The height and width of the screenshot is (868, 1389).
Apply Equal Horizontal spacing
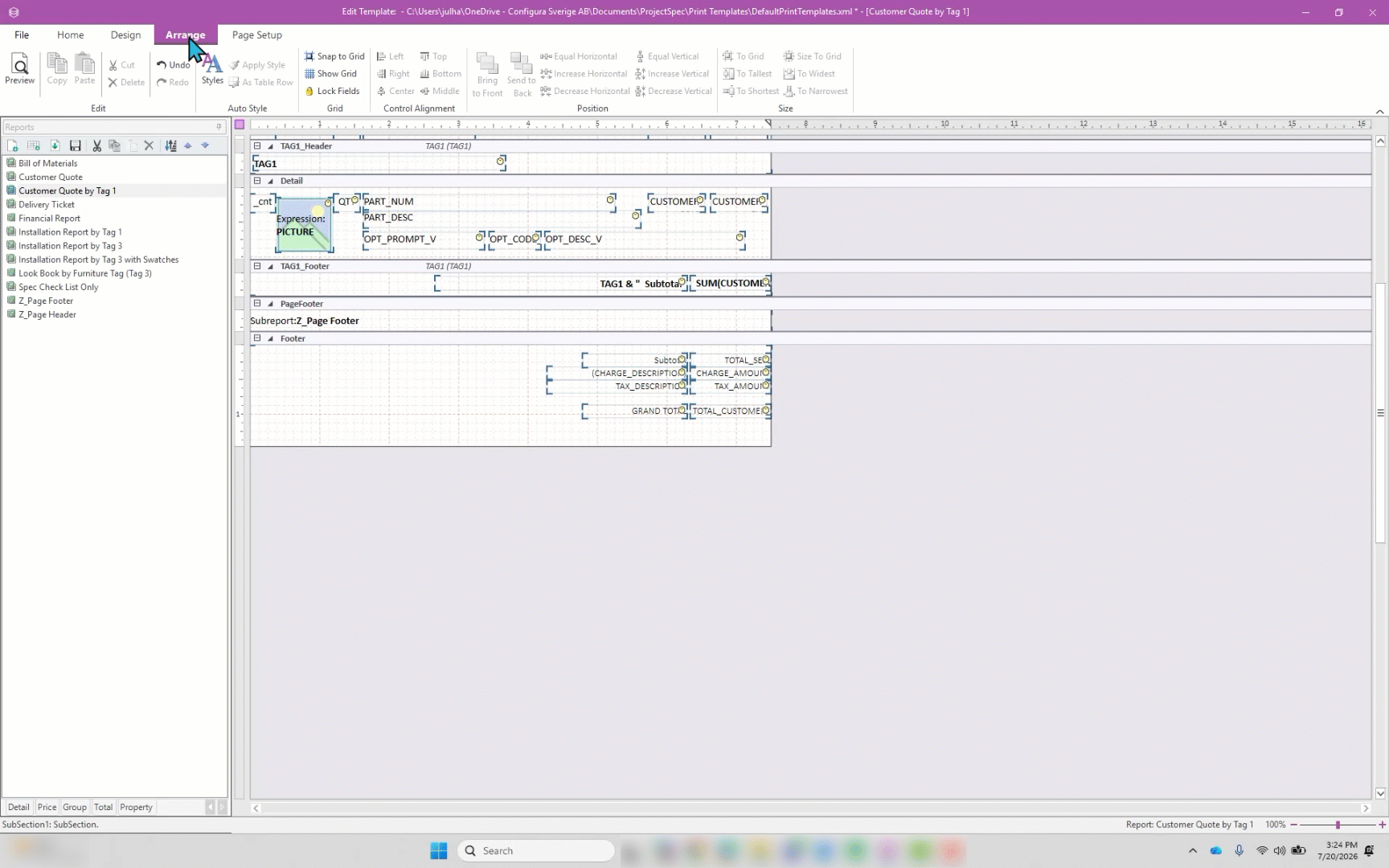tap(579, 56)
